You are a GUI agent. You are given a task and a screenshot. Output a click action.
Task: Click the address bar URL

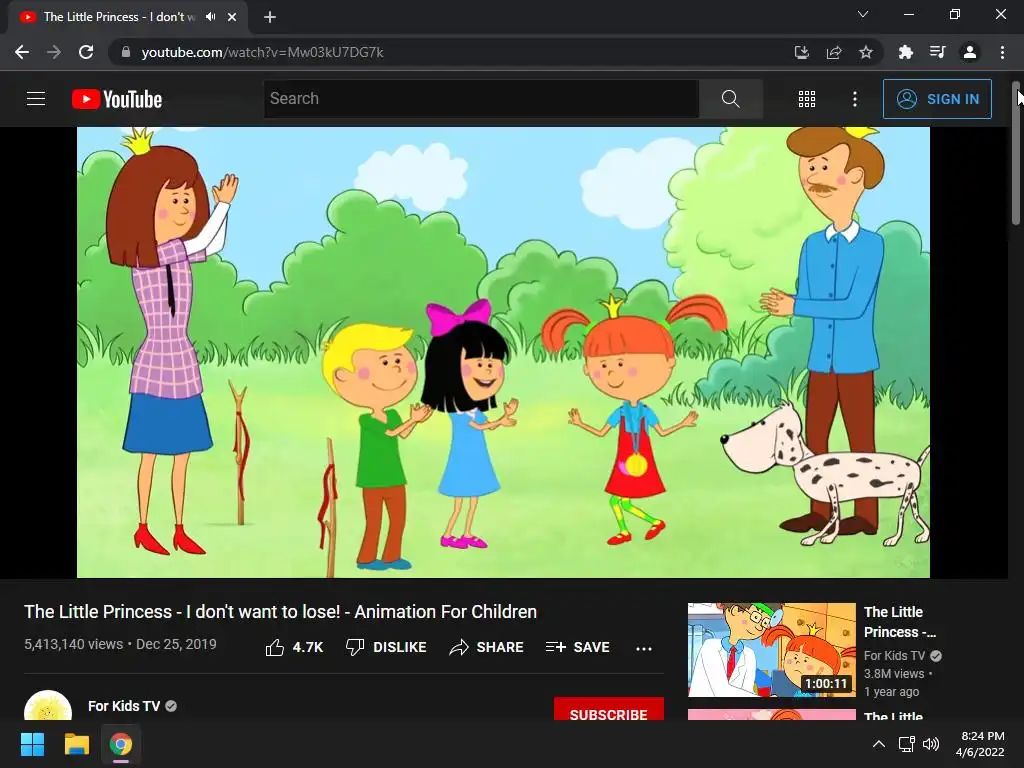tap(263, 52)
